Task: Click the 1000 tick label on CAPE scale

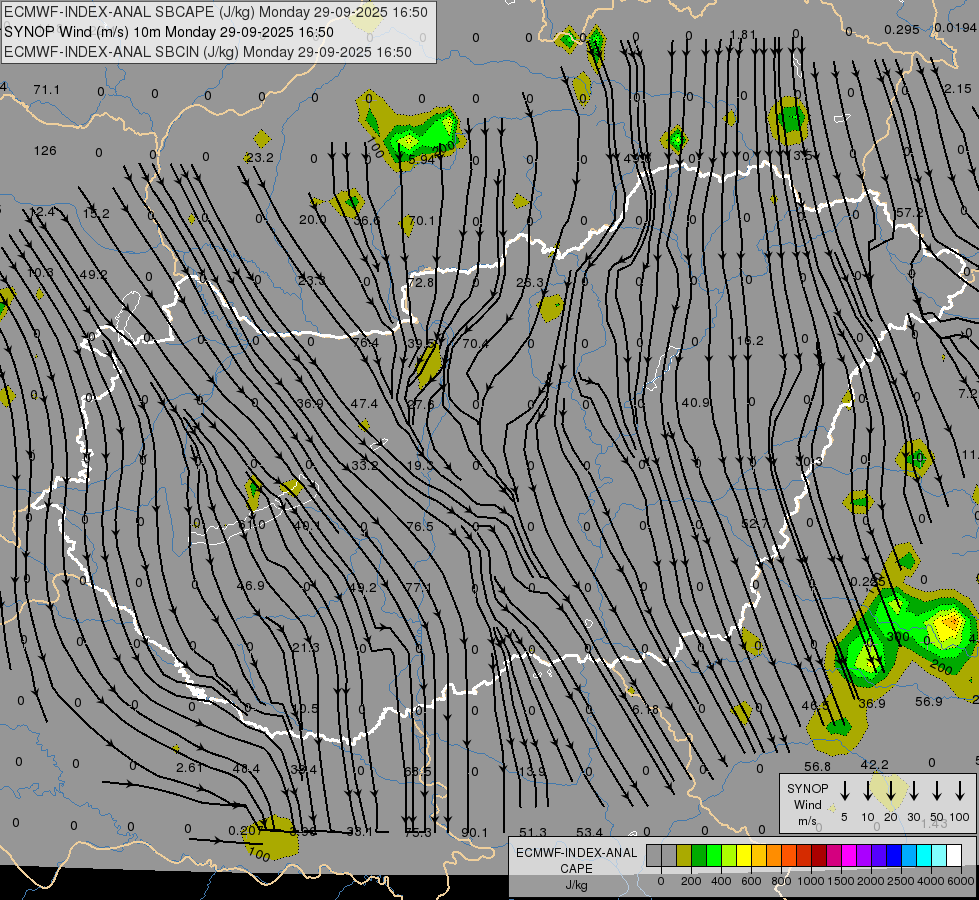Action: (x=810, y=881)
